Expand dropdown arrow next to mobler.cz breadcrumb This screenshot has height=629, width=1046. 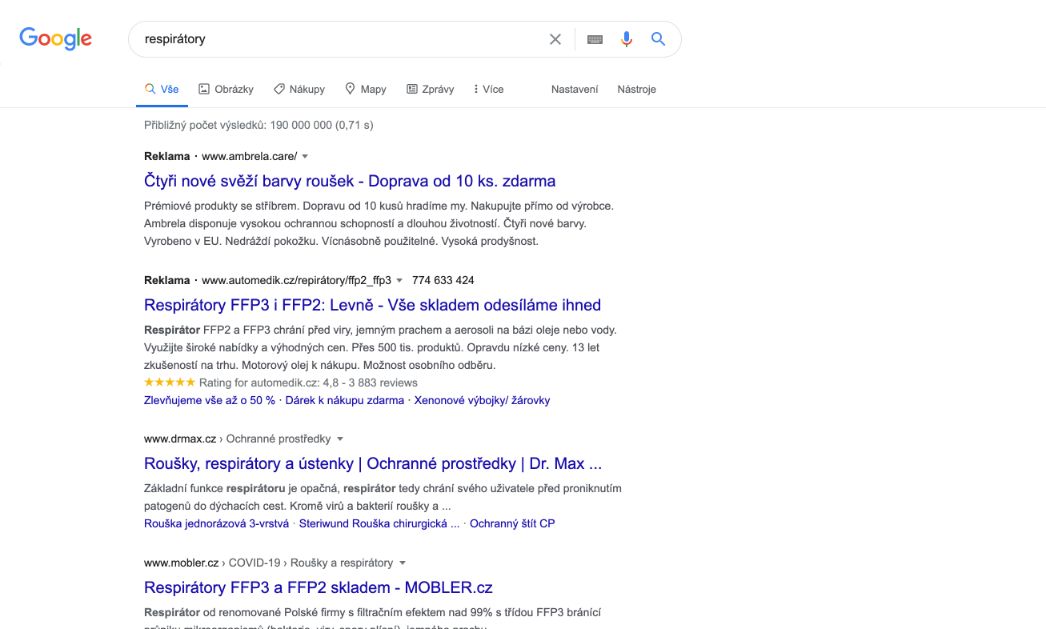pos(402,564)
